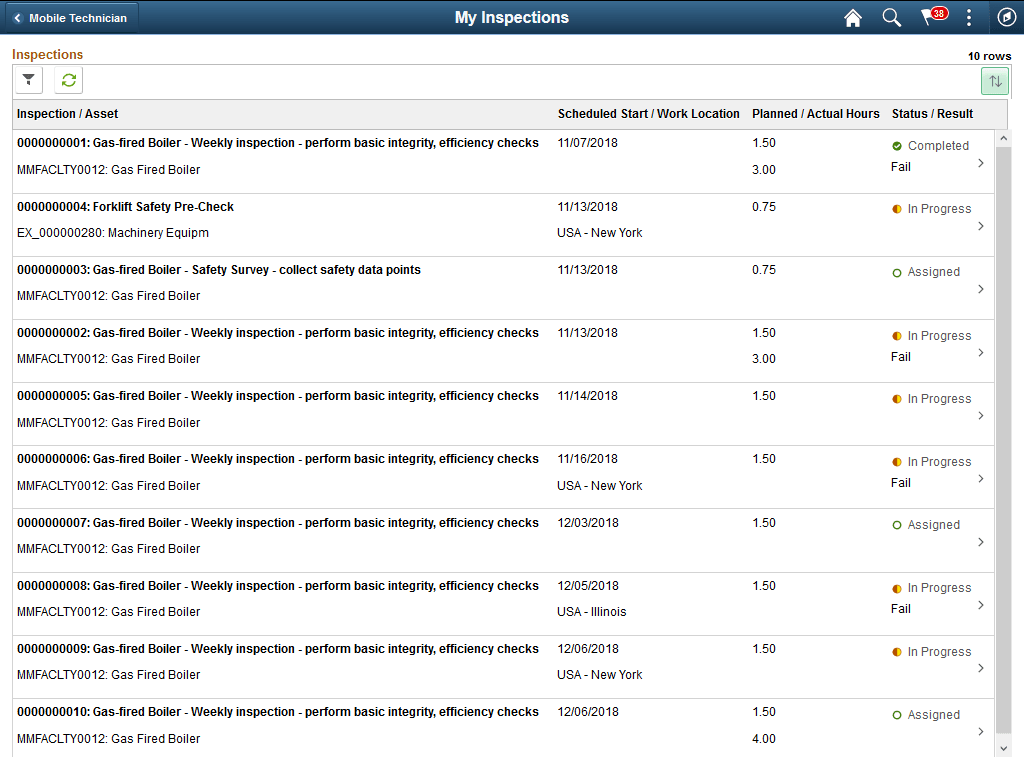The height and width of the screenshot is (768, 1024).
Task: Click the Home icon in the header
Action: (852, 17)
